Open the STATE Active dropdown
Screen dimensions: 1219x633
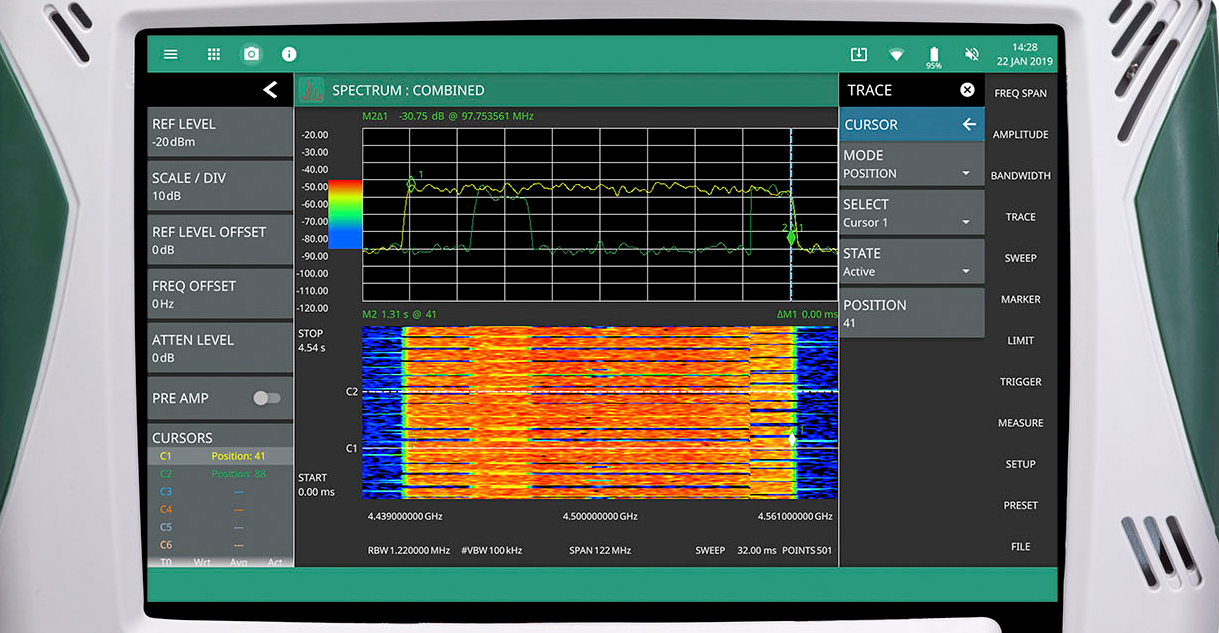pyautogui.click(x=911, y=261)
